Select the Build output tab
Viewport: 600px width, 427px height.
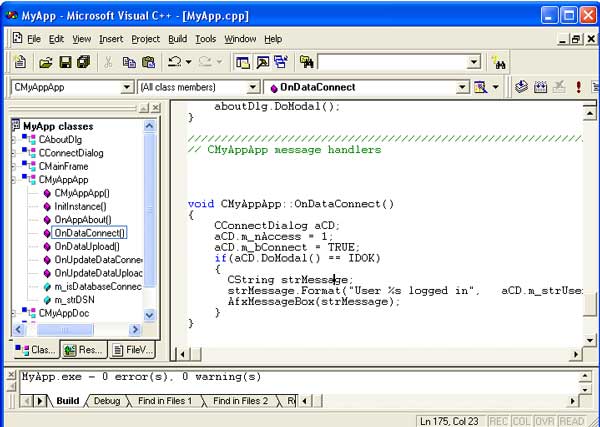tap(68, 401)
